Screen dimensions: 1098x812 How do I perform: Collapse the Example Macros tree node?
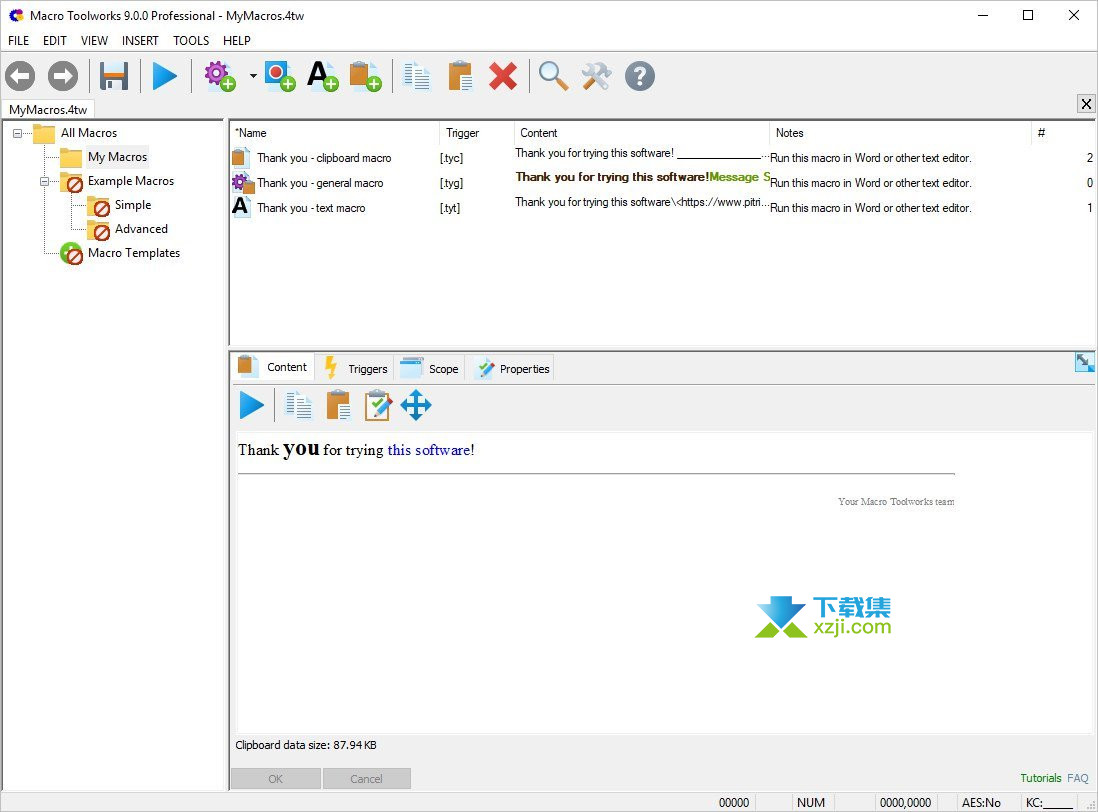pyautogui.click(x=44, y=181)
